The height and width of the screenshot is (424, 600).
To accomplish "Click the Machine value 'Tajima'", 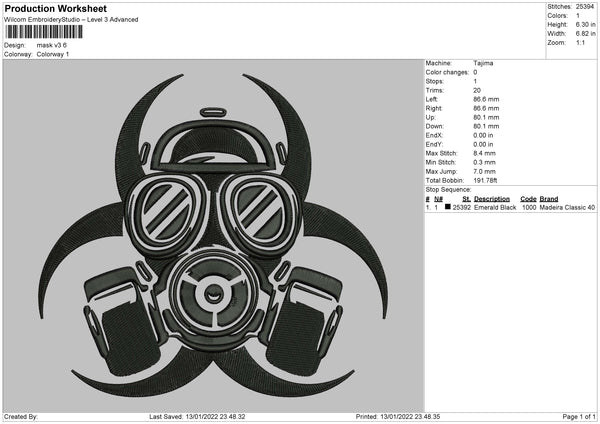I will coord(483,63).
